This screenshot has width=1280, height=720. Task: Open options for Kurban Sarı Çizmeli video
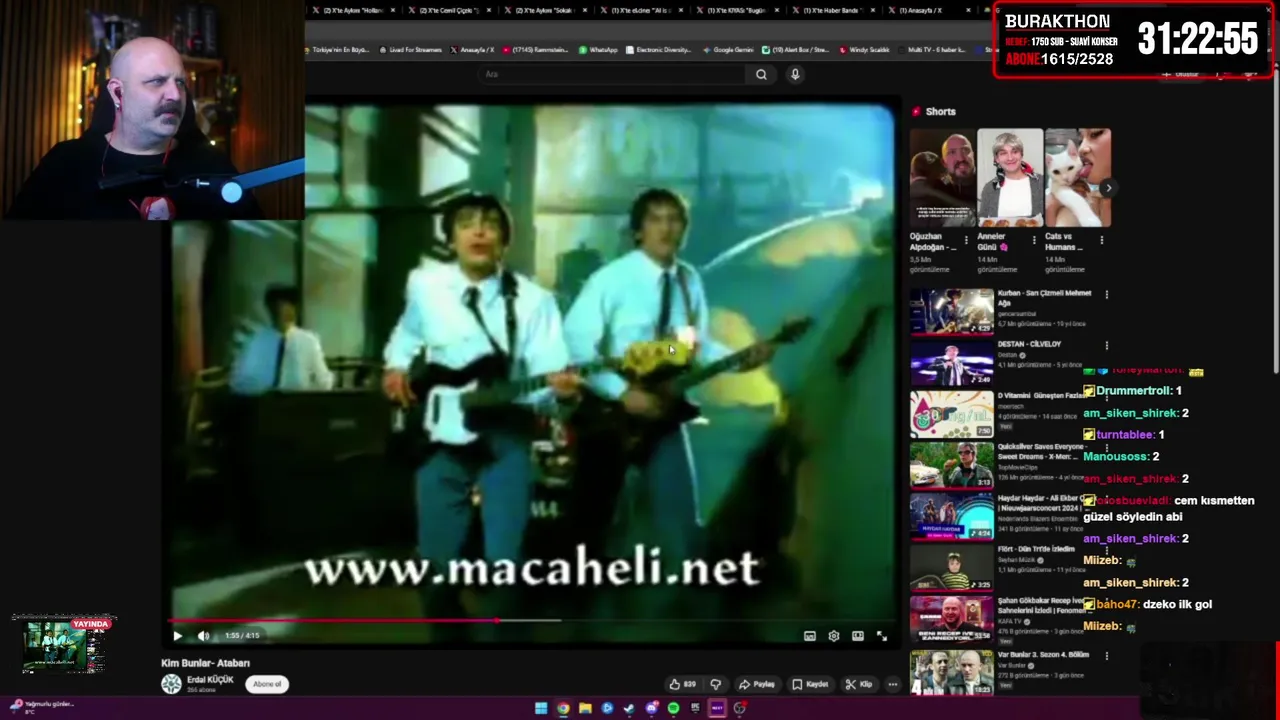pyautogui.click(x=1106, y=294)
